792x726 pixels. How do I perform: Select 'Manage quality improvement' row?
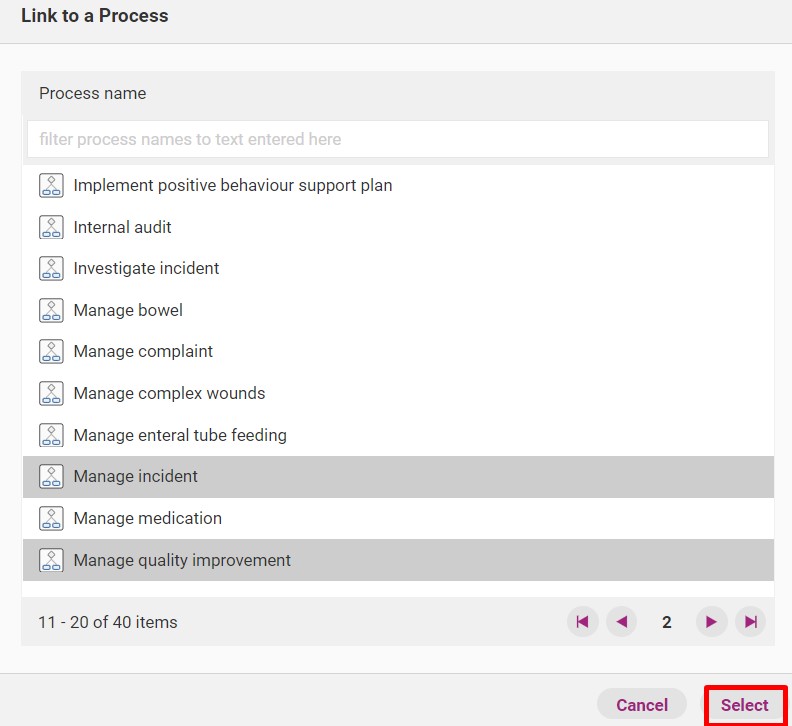point(399,560)
